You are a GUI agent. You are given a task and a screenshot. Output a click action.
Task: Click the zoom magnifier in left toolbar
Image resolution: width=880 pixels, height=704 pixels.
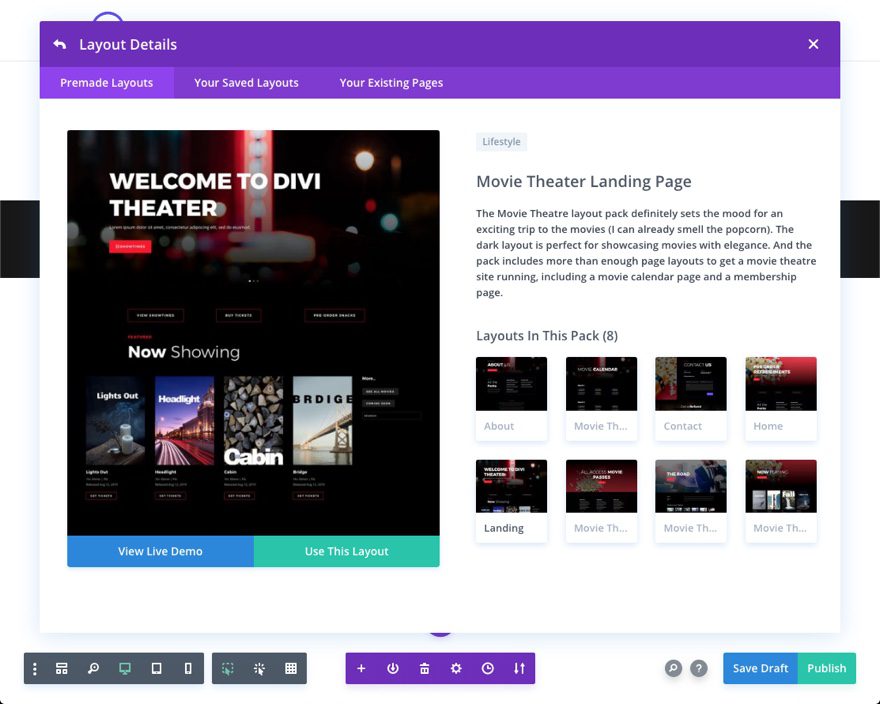[x=93, y=668]
